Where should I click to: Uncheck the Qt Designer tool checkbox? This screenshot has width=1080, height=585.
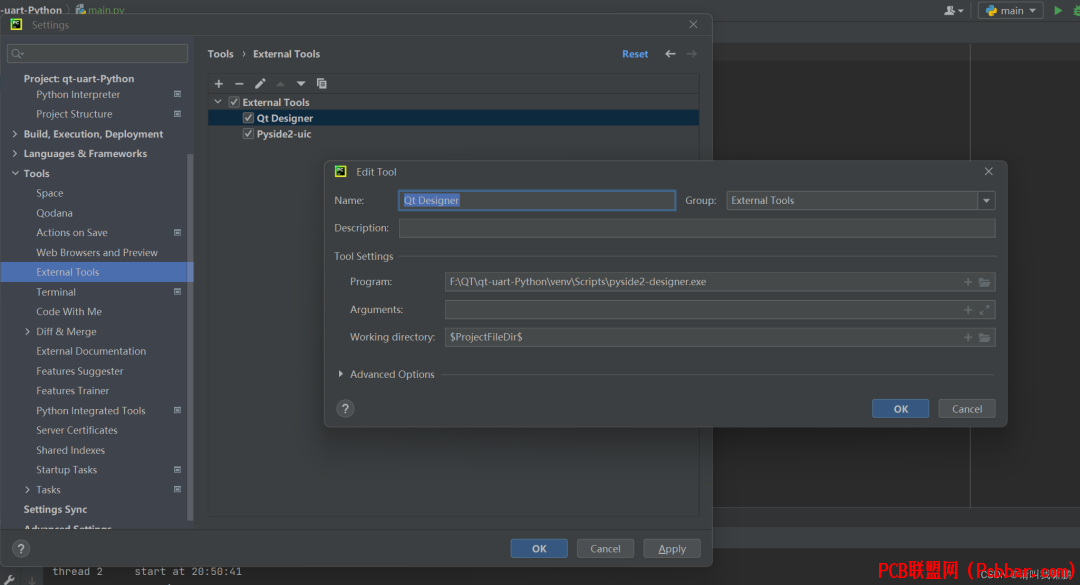pos(248,118)
